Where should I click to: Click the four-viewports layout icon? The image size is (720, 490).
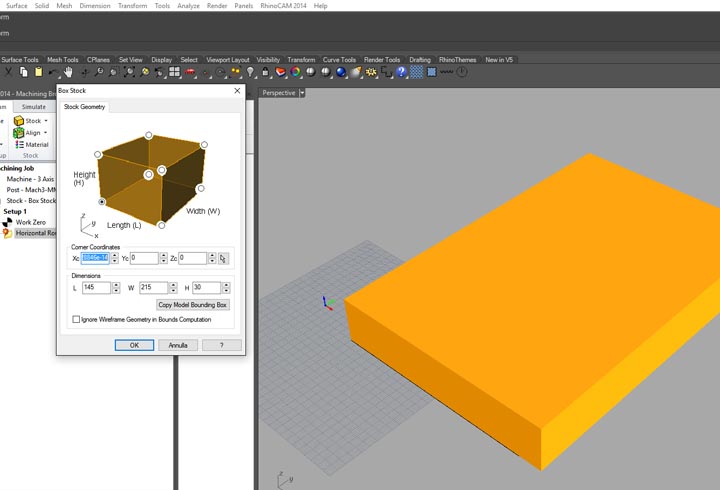174,72
